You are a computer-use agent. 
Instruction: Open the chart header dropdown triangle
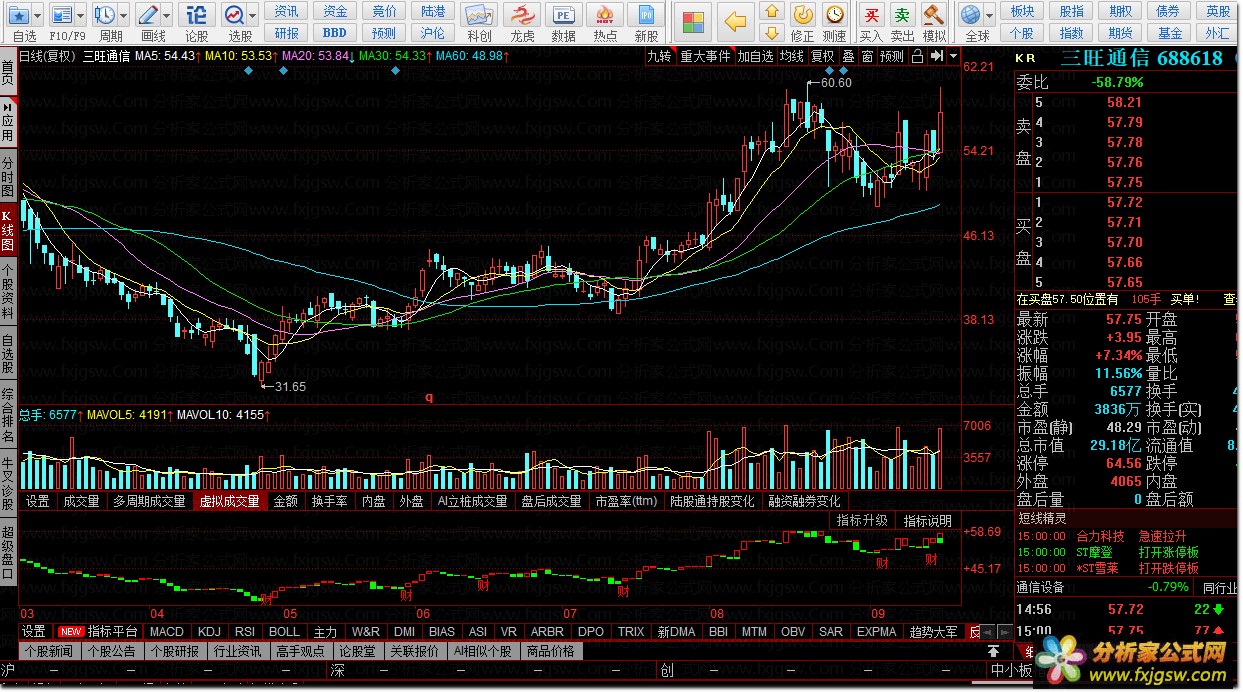[x=954, y=56]
